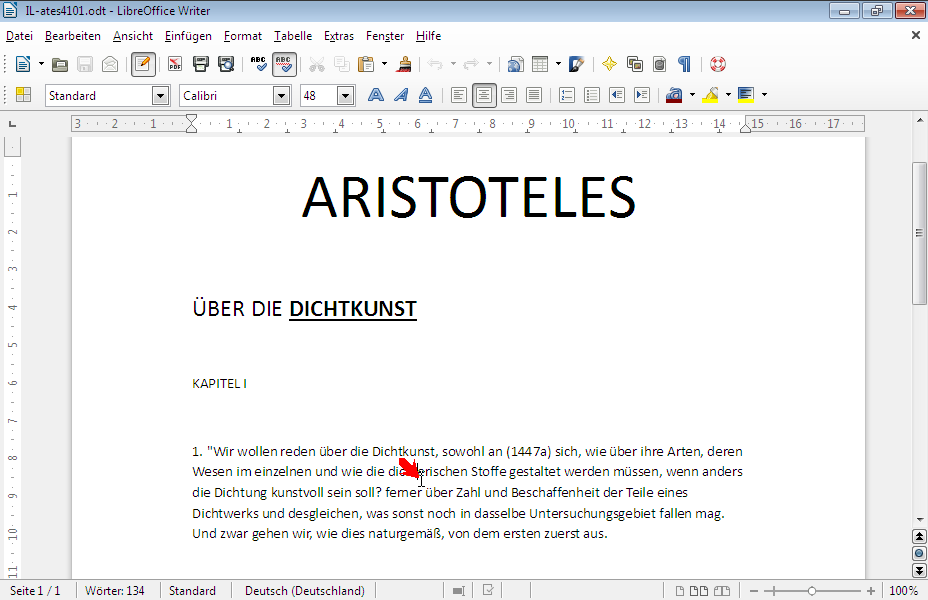Image resolution: width=928 pixels, height=600 pixels.
Task: Apply bold with the Bold A icon
Action: click(x=376, y=95)
